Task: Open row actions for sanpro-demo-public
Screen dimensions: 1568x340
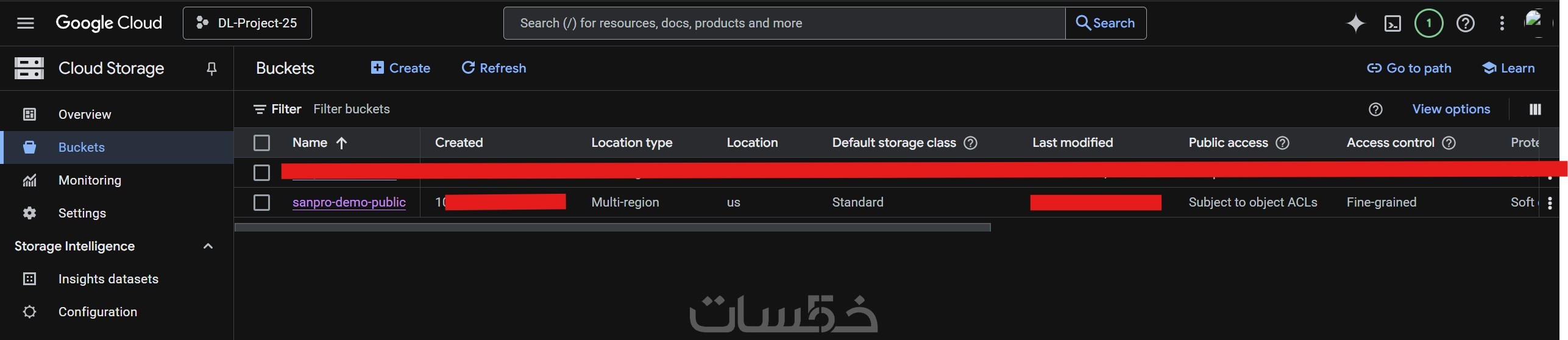Action: 1550,203
